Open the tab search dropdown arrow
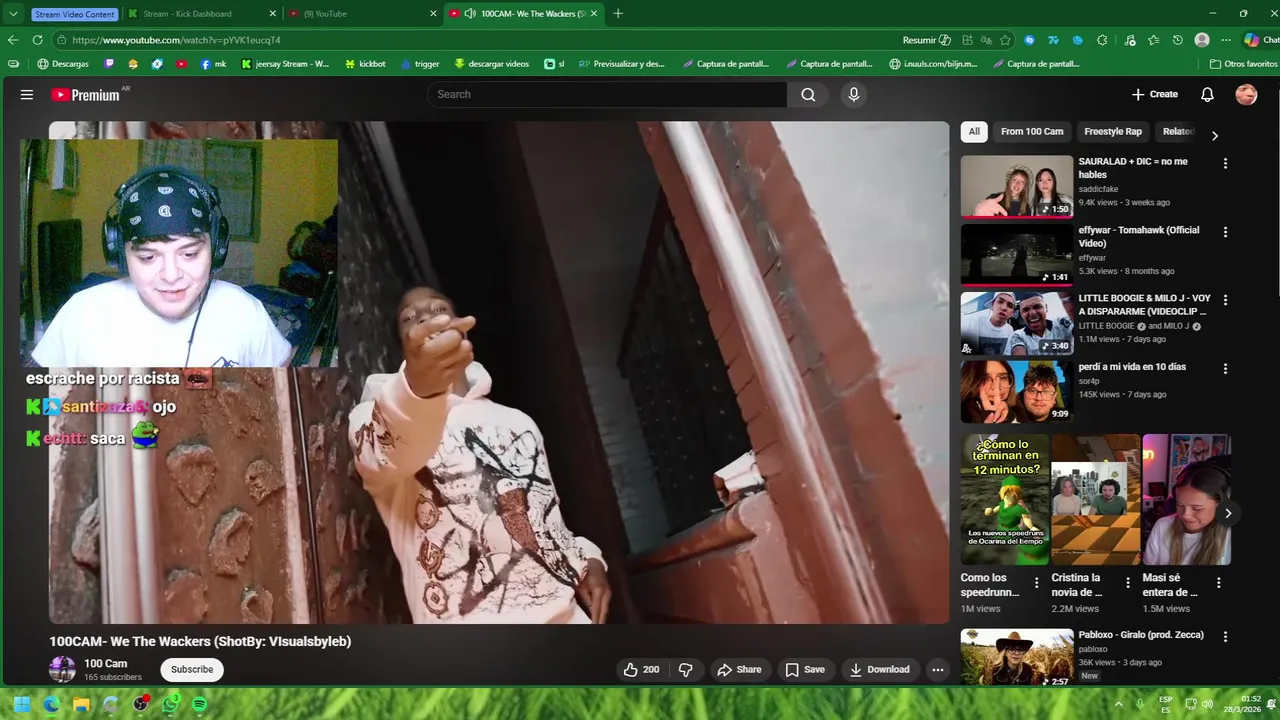The width and height of the screenshot is (1280, 720). tap(13, 14)
